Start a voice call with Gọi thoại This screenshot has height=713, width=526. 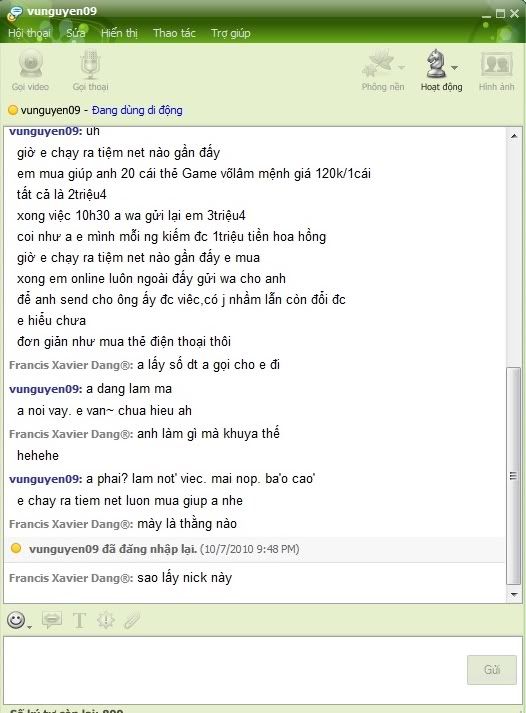(90, 70)
